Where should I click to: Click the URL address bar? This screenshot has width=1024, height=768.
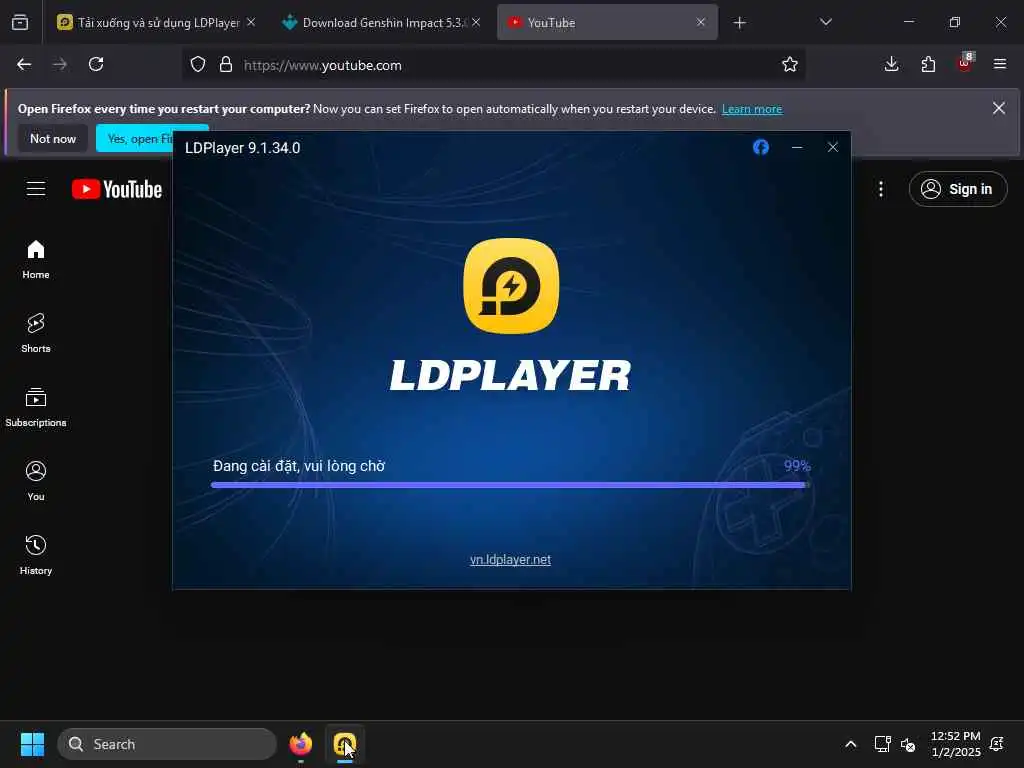[493, 65]
